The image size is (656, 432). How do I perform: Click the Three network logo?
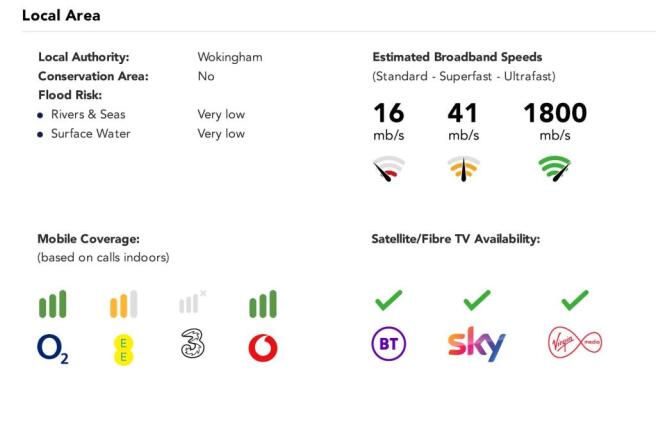click(x=190, y=345)
